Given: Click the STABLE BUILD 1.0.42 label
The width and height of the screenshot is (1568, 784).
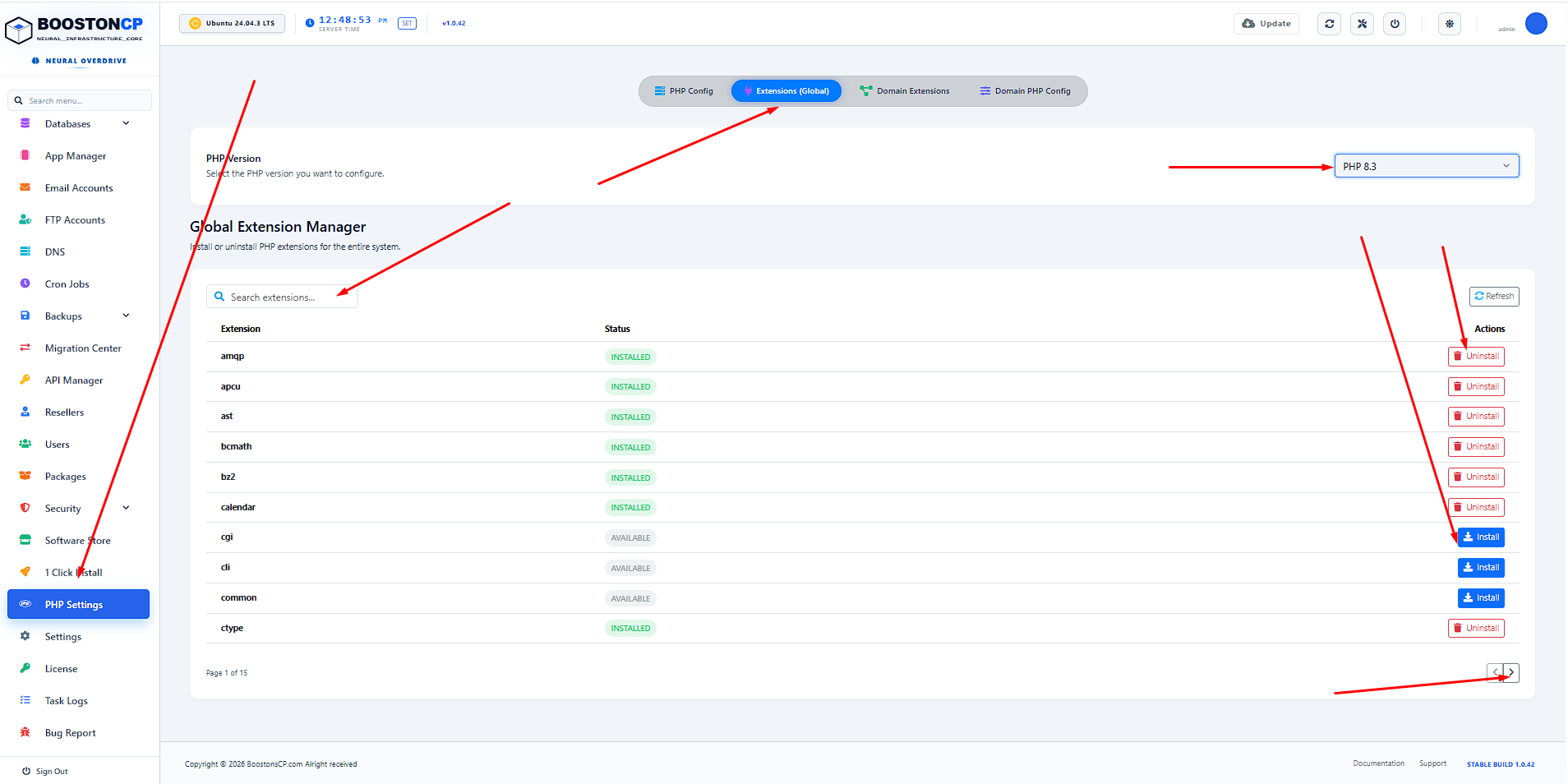Looking at the screenshot, I should coord(1501,764).
